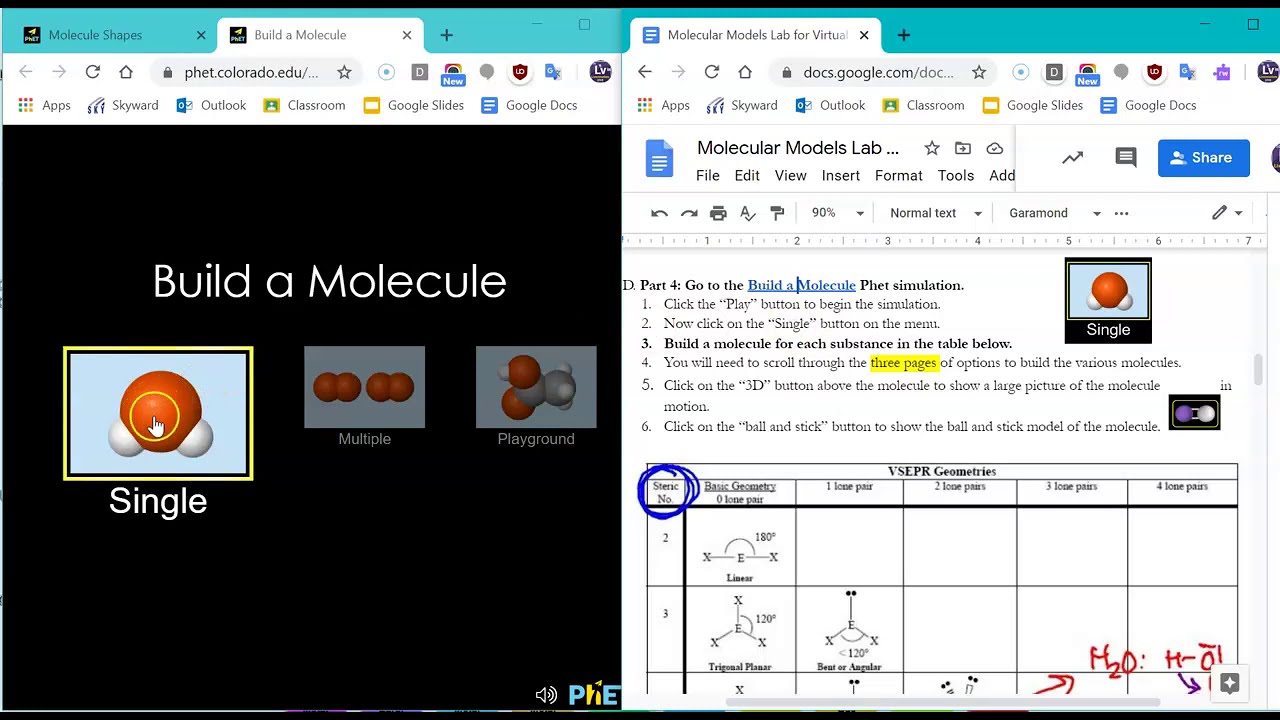Click the docs.google.com address bar
1280x720 pixels.
coord(880,72)
